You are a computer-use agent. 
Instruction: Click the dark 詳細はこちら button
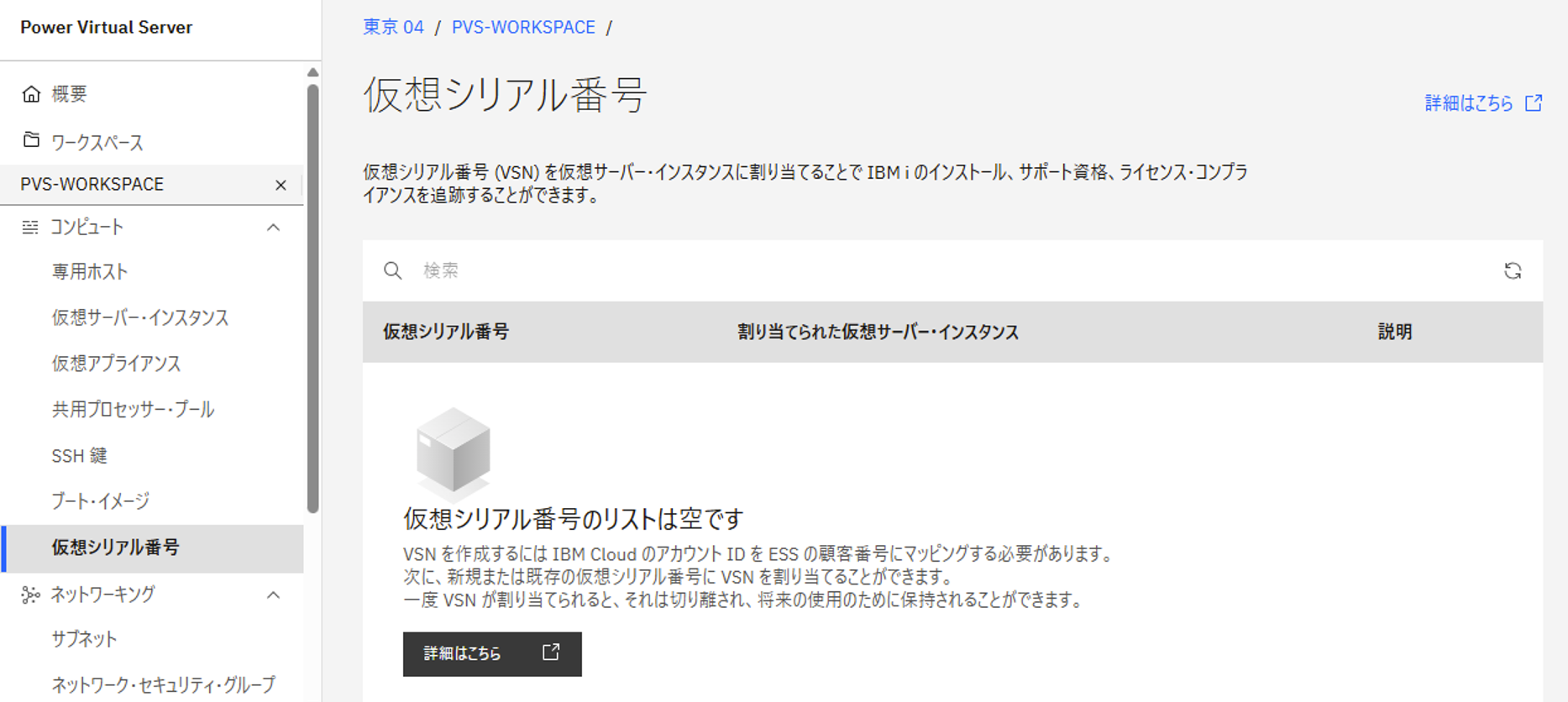tap(492, 653)
